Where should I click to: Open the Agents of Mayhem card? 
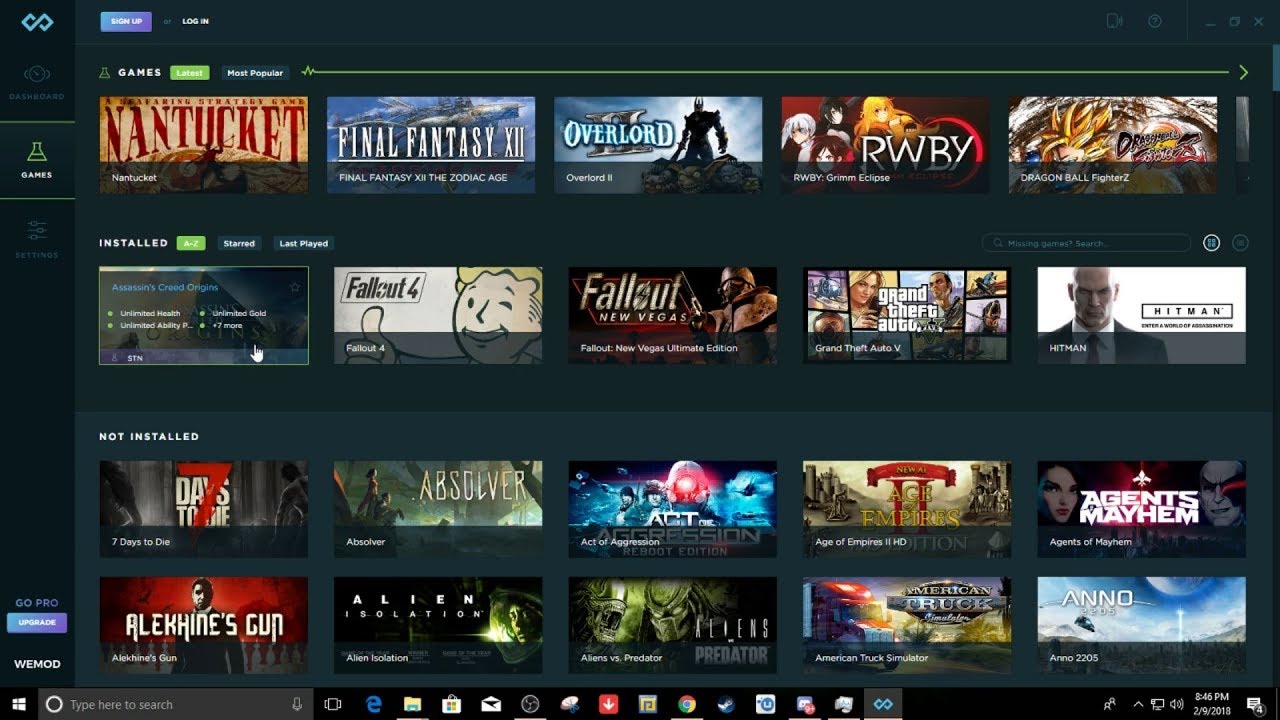[x=1142, y=509]
